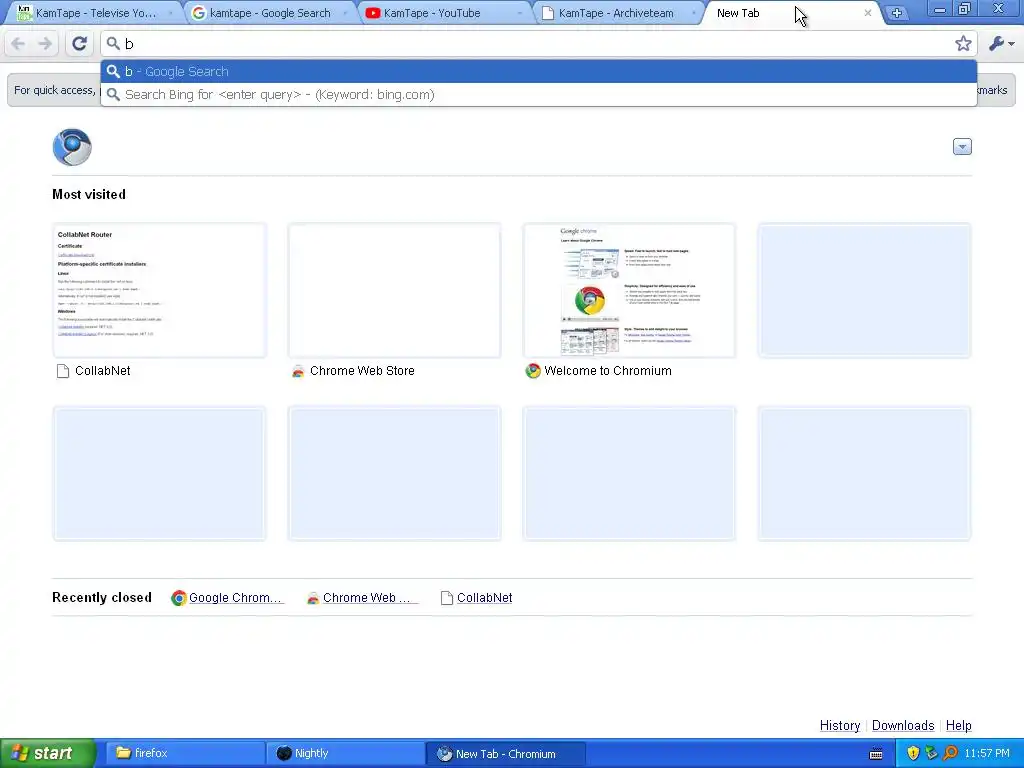Screen dimensions: 1024x768
Task: Open the CollabNet thumbnail
Action: pos(159,291)
